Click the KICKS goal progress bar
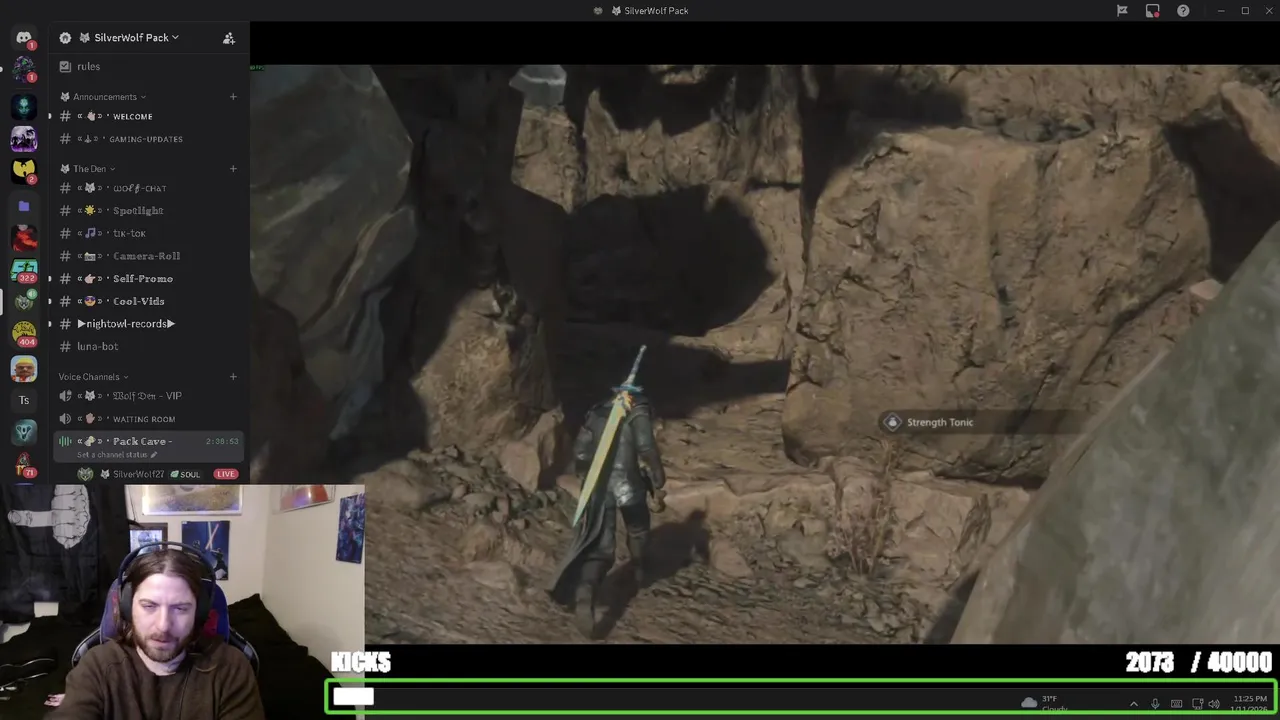The image size is (1280, 720). (x=800, y=697)
